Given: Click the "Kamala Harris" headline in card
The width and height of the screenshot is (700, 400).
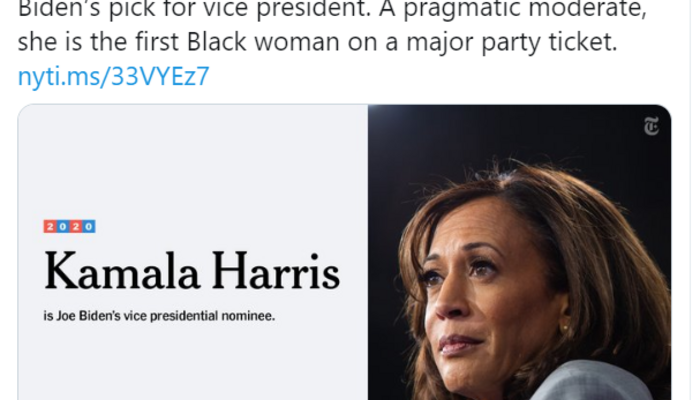Looking at the screenshot, I should [192, 272].
